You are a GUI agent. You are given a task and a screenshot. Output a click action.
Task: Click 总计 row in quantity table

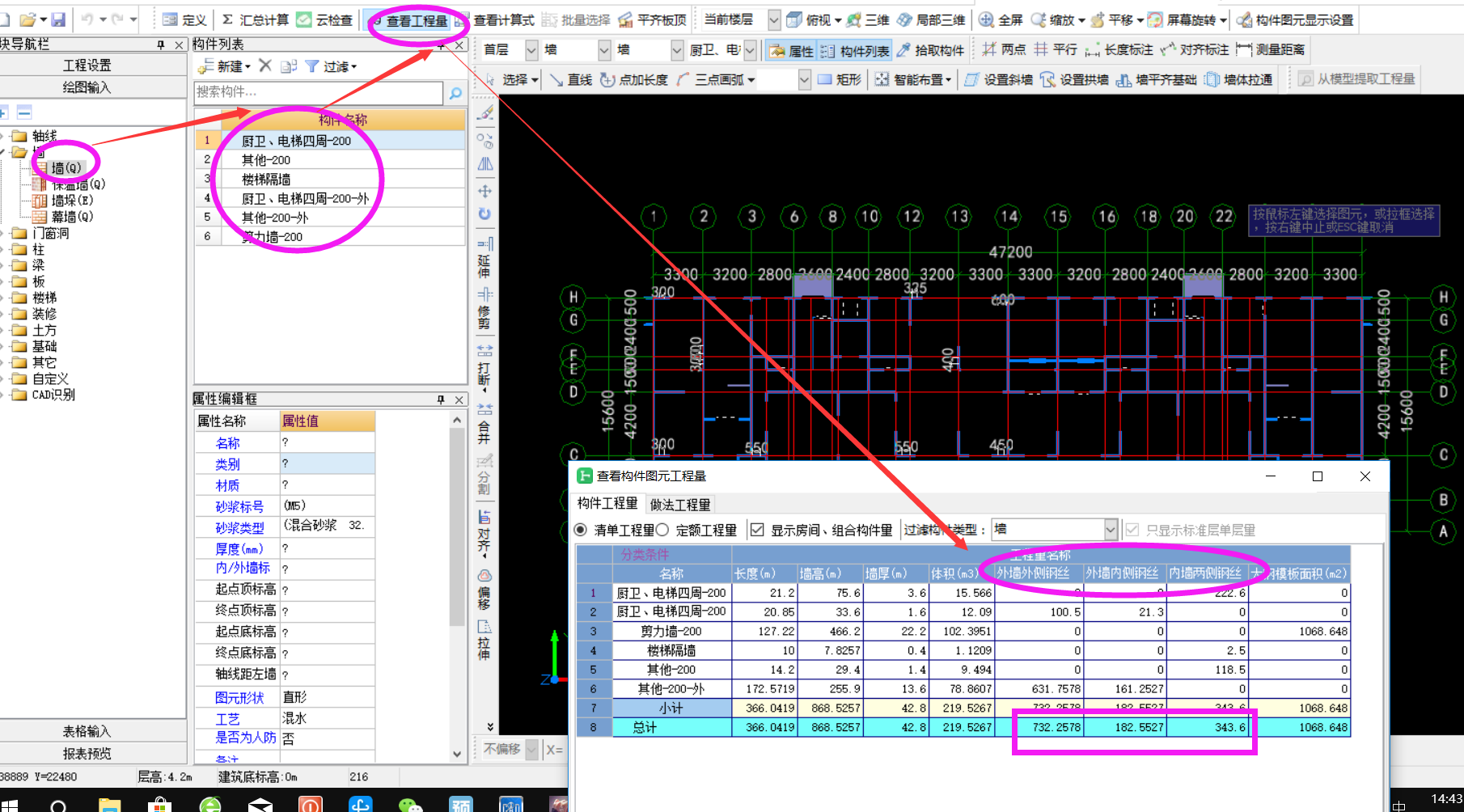963,728
